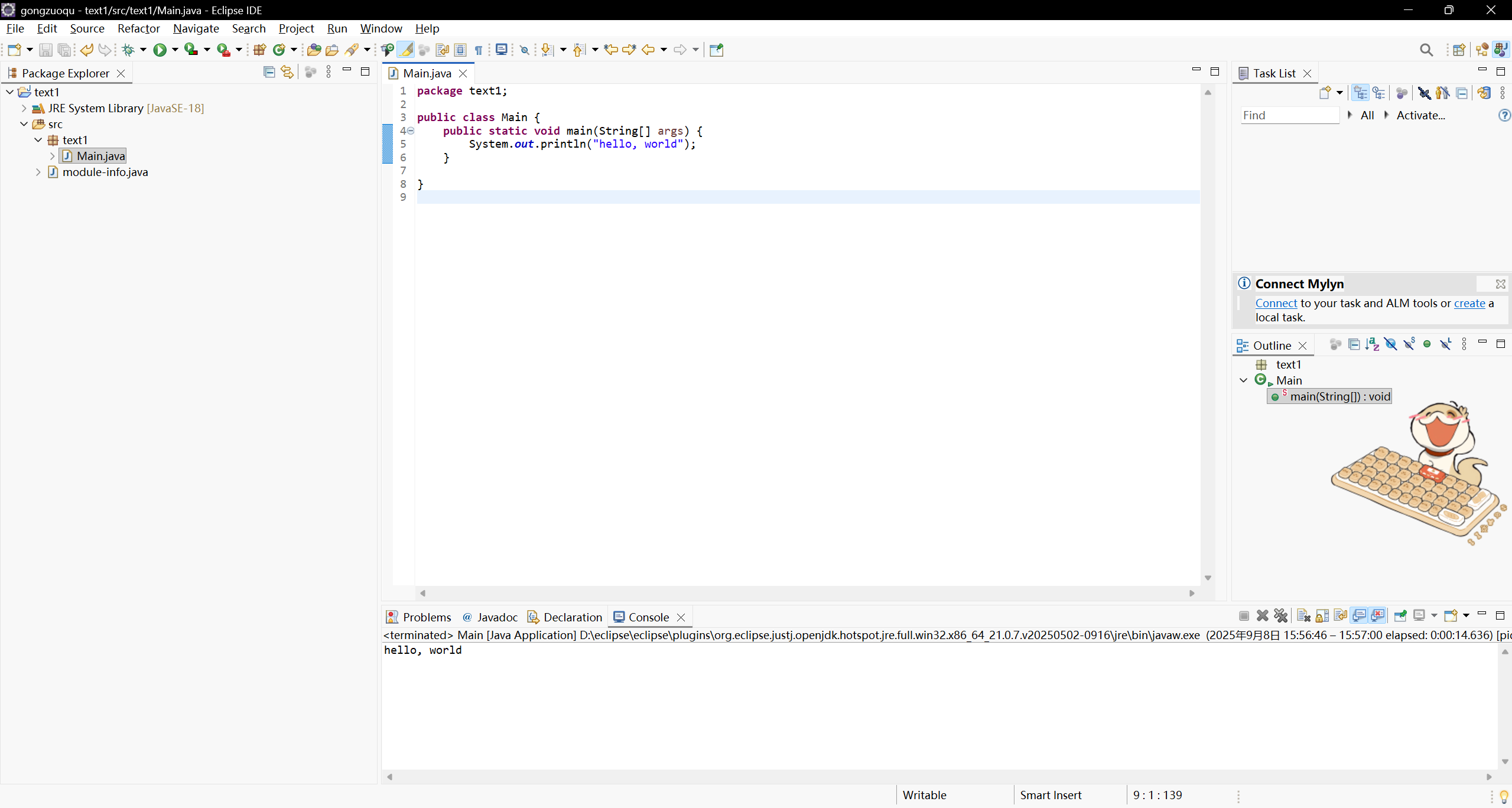
Task: Click Activate in the Task List
Action: coord(1420,115)
